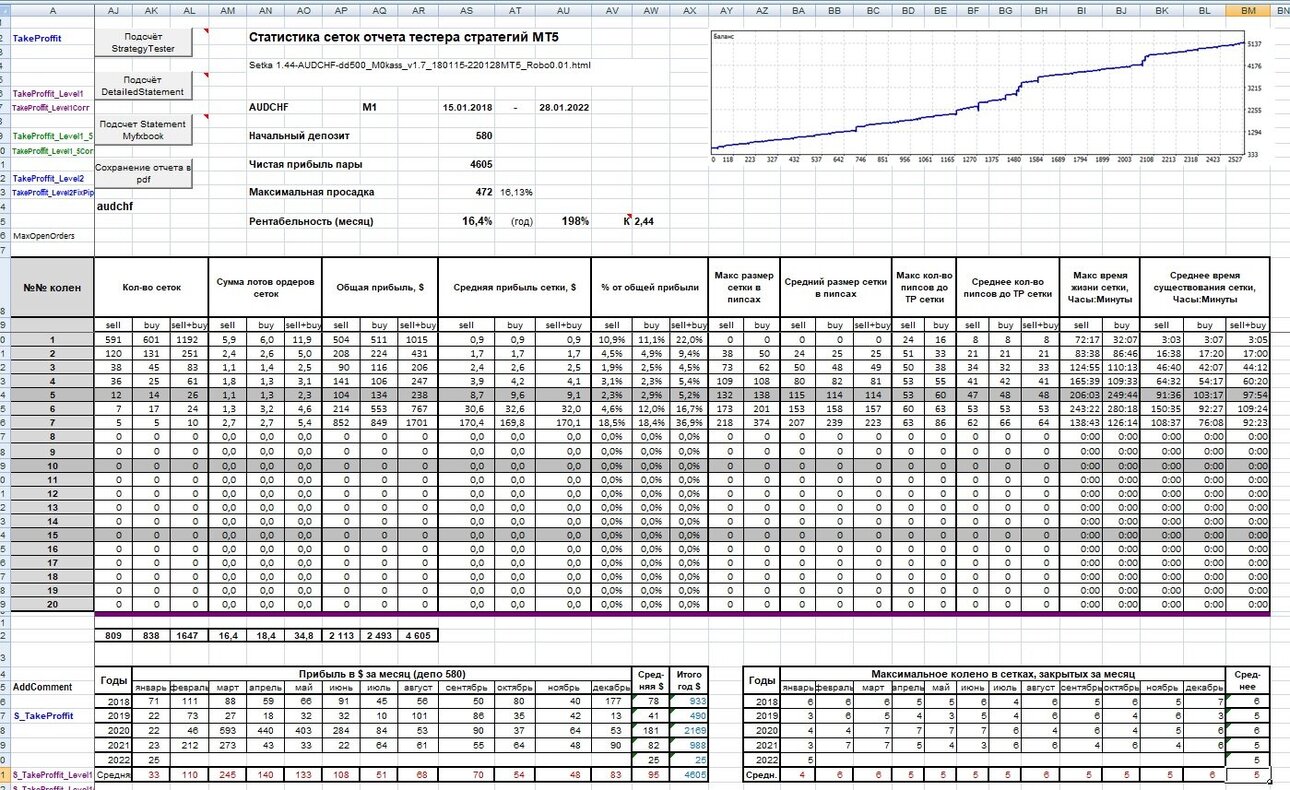Click the Максимальное колено в сетках header
Image resolution: width=1290 pixels, height=790 pixels.
click(x=1004, y=674)
